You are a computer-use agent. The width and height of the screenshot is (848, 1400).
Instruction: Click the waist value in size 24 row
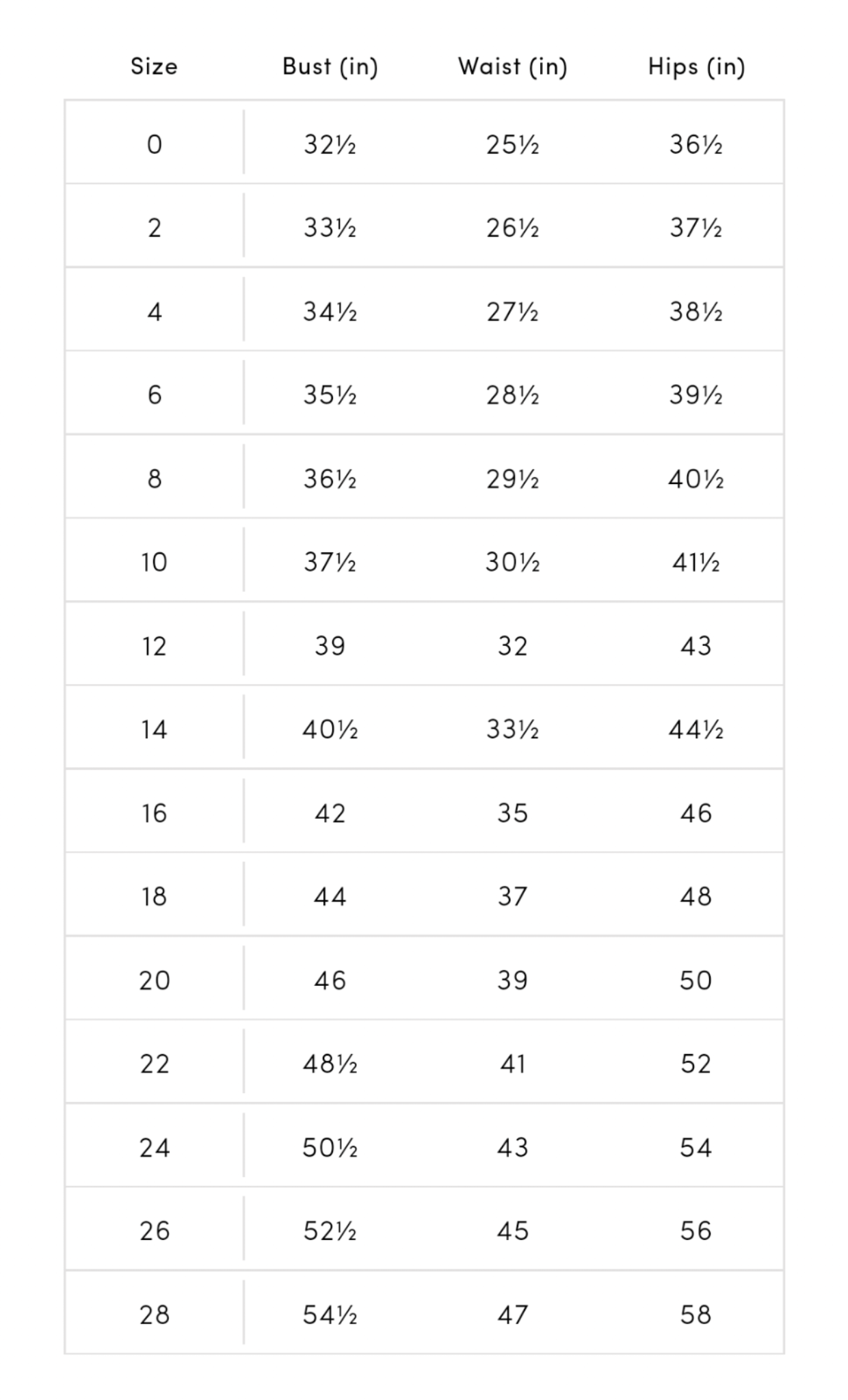(x=512, y=1147)
